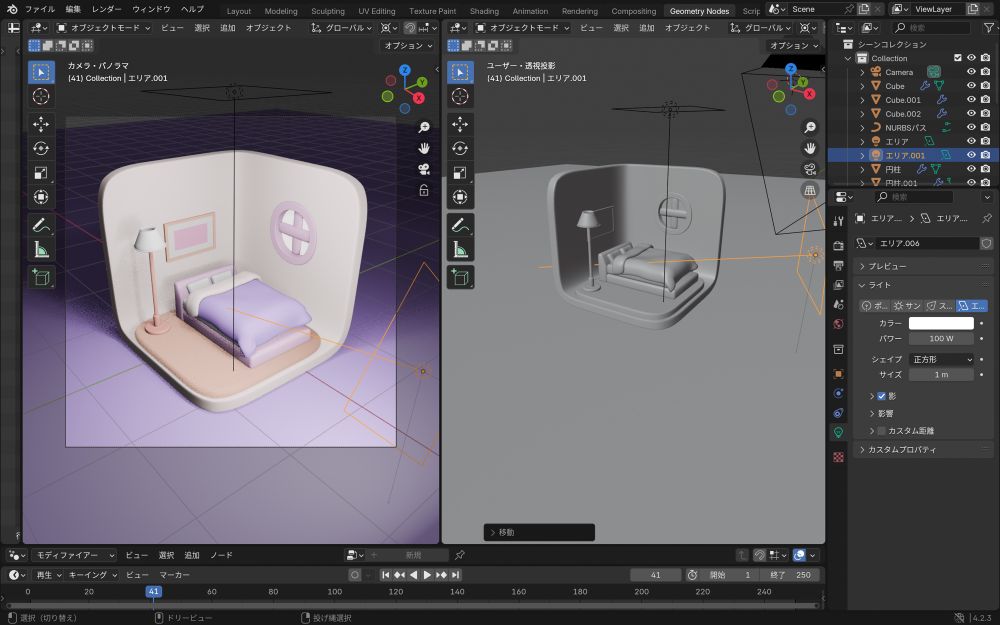This screenshot has height=625, width=1000.
Task: Click the Blender logo icon in the menu bar
Action: 12,9
